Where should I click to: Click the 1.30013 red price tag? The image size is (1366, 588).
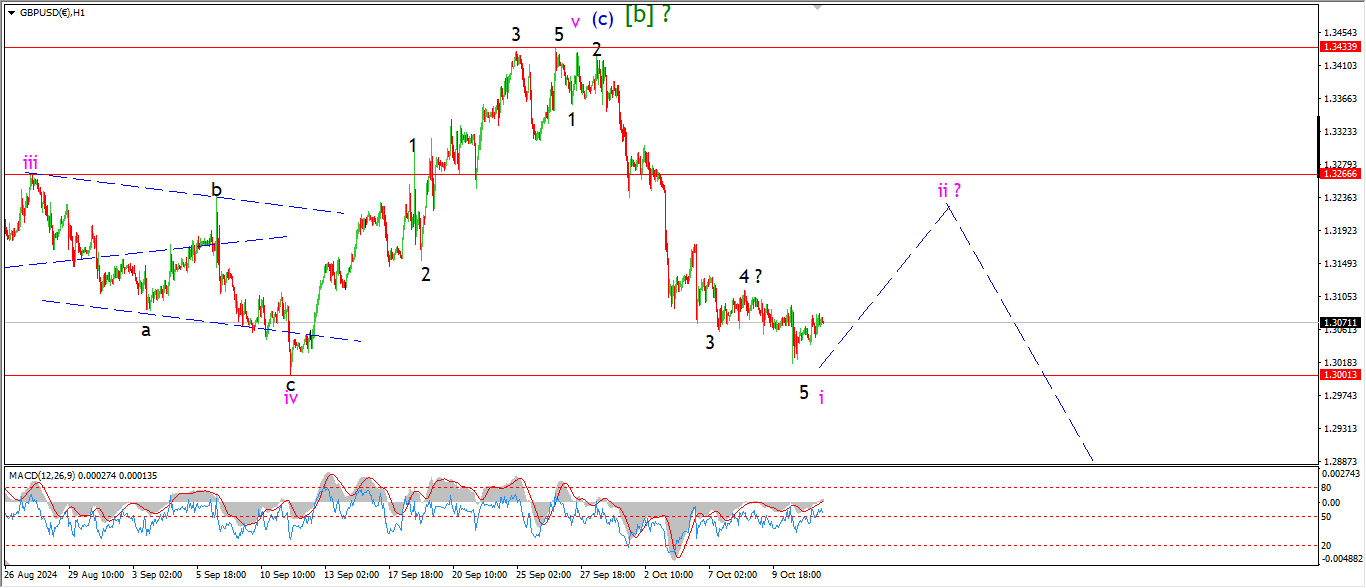[x=1340, y=375]
